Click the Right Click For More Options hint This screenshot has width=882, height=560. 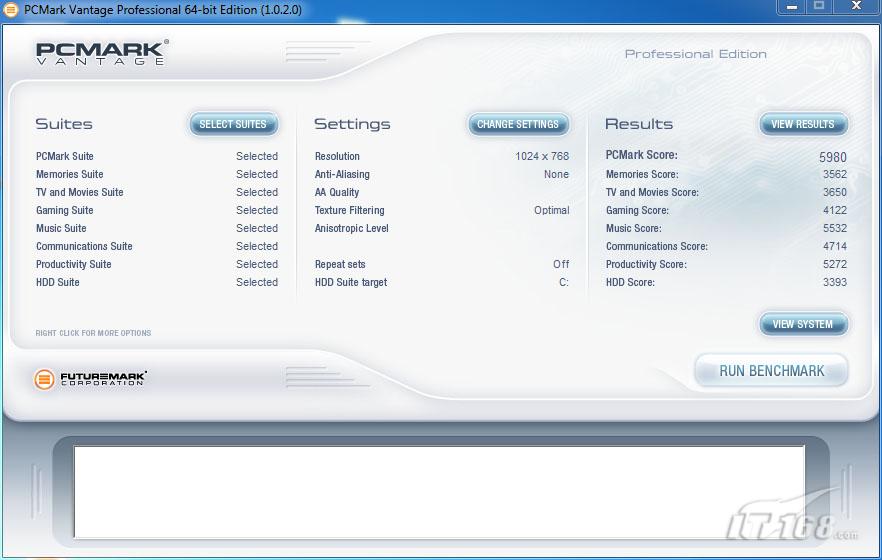(x=93, y=333)
